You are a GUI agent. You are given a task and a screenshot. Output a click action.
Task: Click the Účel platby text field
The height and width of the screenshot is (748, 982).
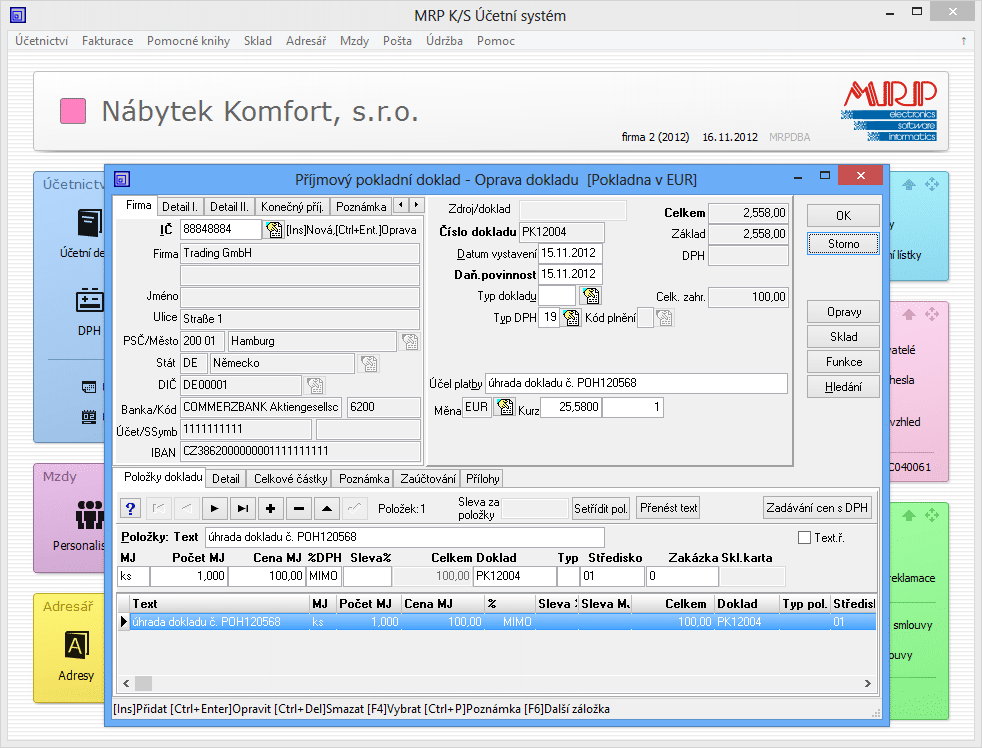click(x=636, y=383)
